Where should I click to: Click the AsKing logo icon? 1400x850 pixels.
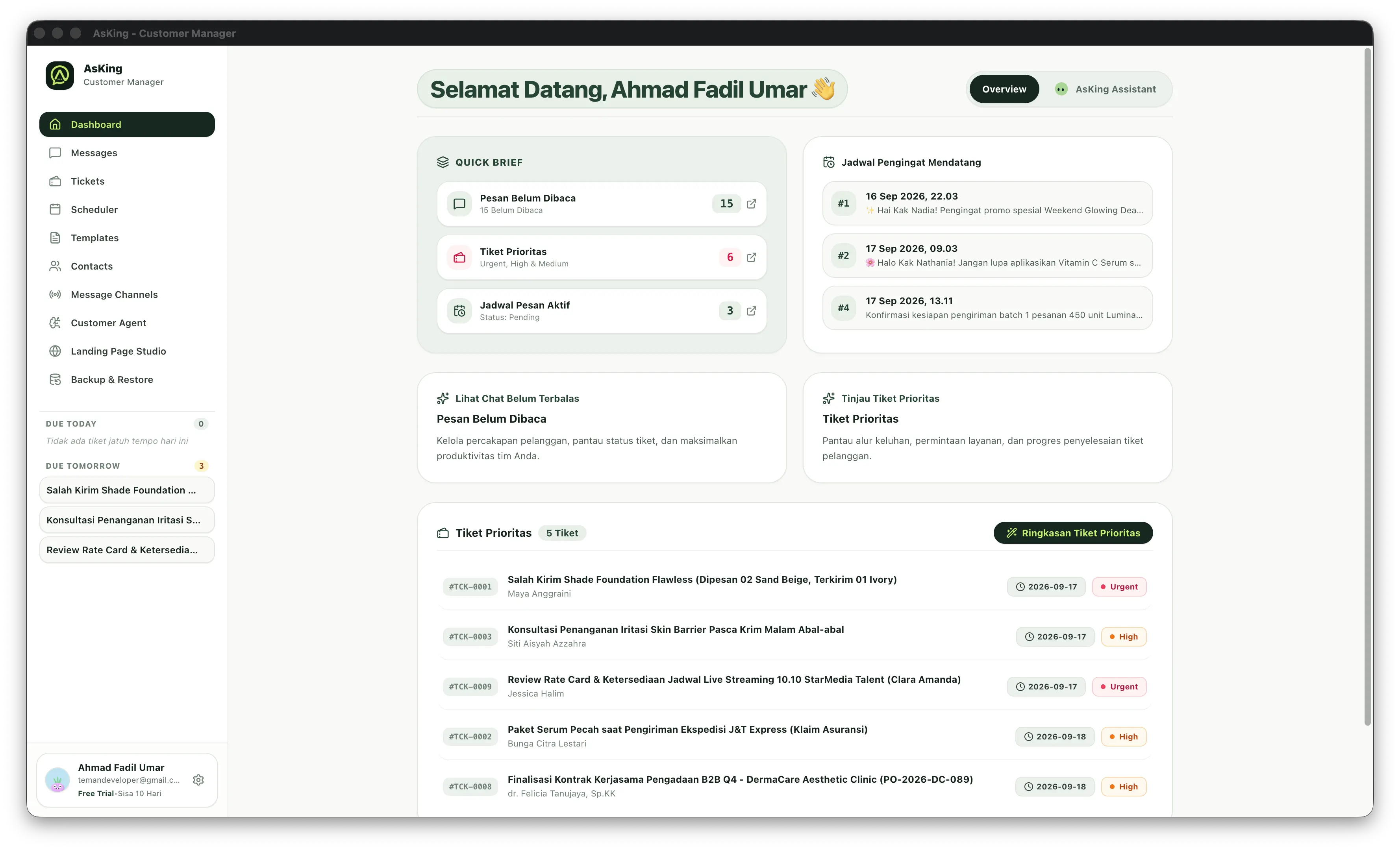60,76
